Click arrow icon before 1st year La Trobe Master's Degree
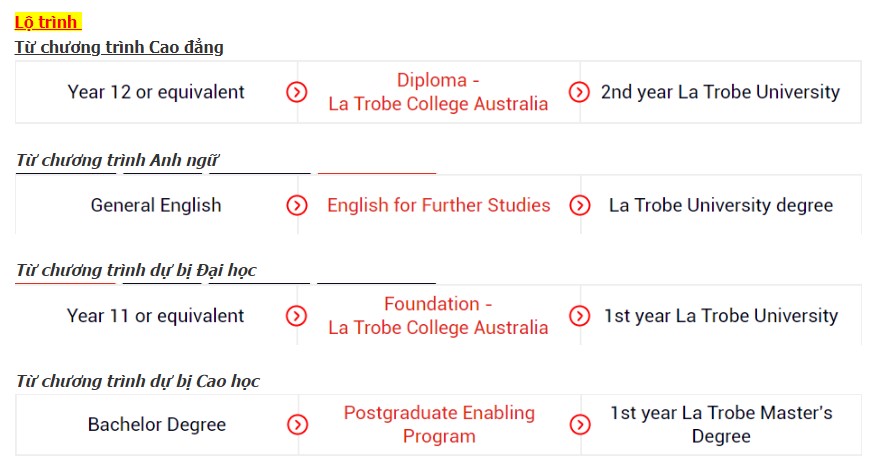Viewport: 881px width, 475px height. click(x=579, y=424)
